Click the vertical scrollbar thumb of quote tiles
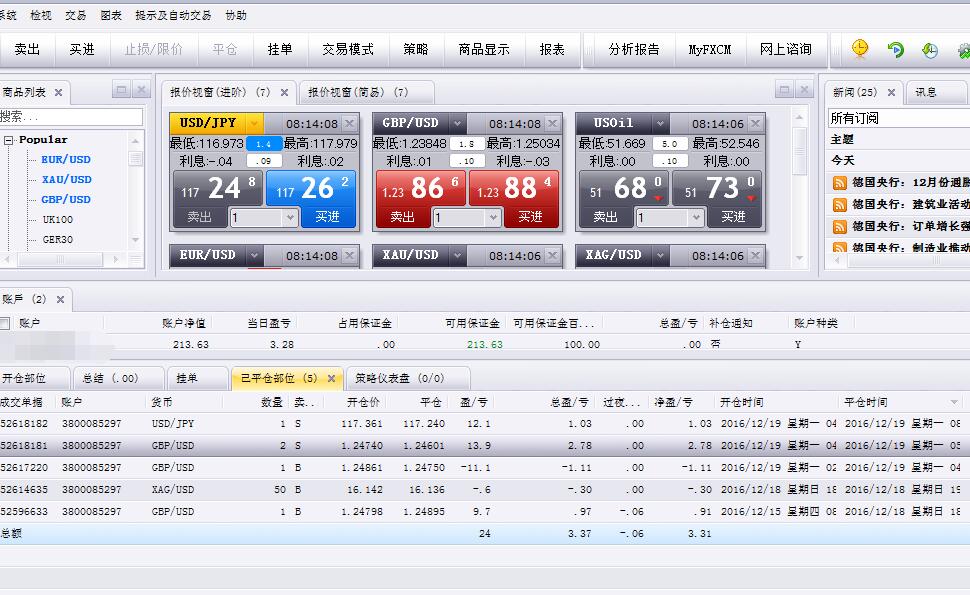Screen dimensions: 970x595 799,152
